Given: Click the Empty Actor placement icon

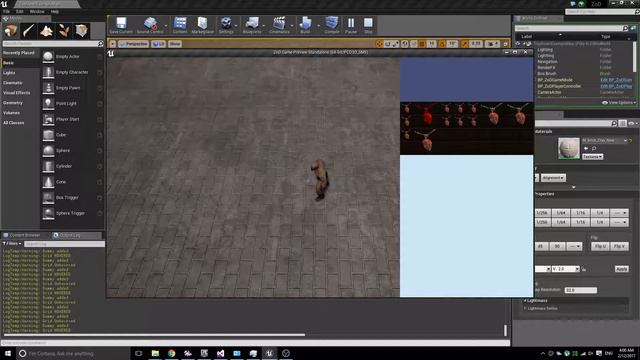Looking at the screenshot, I should coord(48,57).
